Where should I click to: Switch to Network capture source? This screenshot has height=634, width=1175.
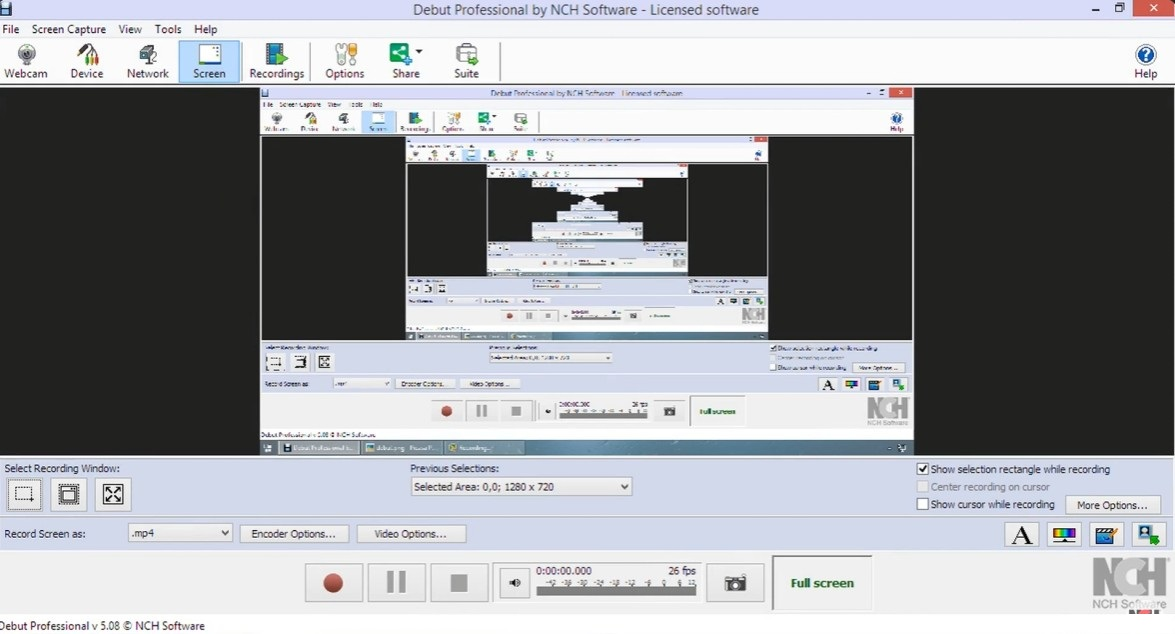[148, 61]
